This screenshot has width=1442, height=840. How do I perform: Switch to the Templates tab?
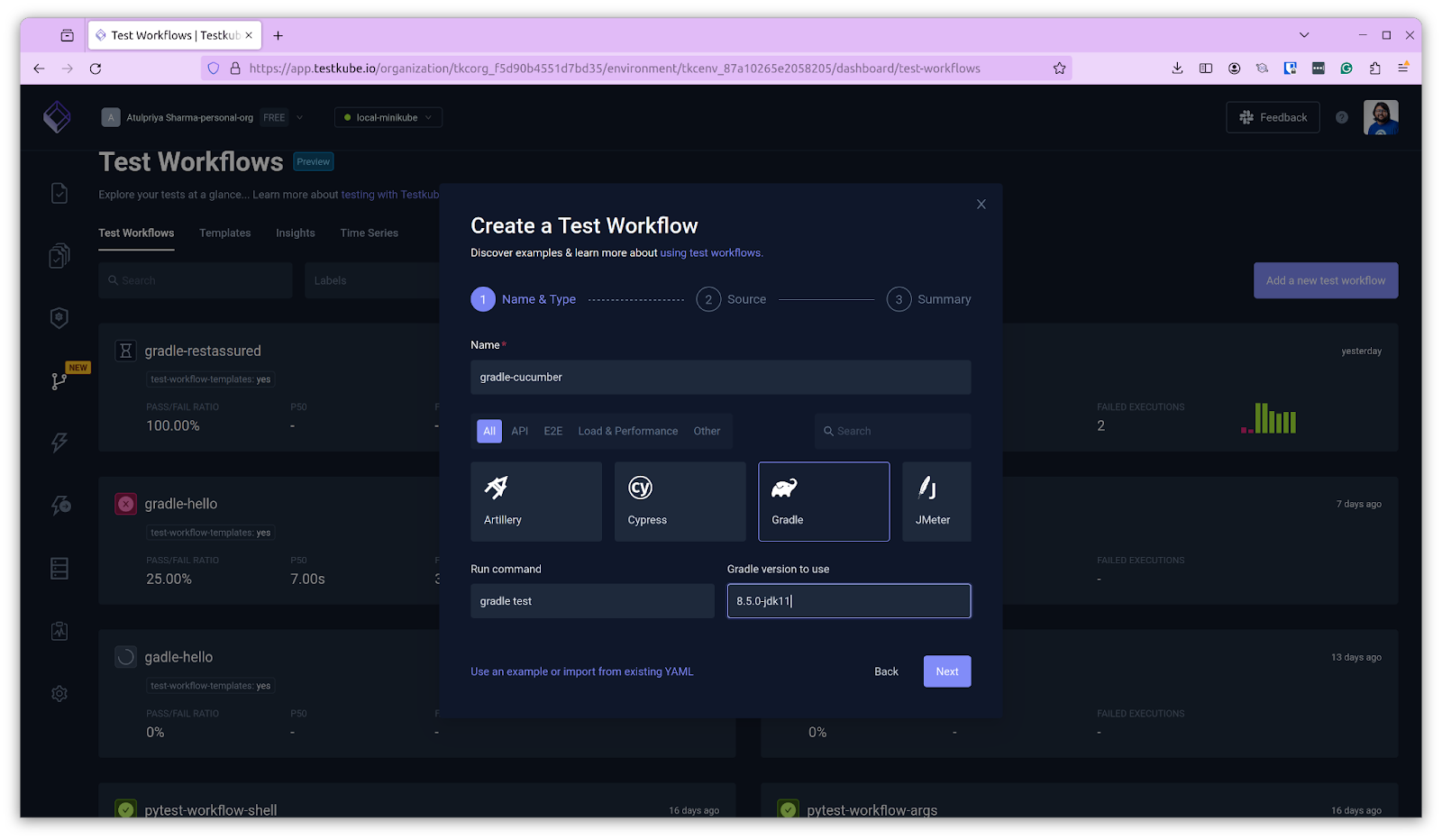pos(225,233)
